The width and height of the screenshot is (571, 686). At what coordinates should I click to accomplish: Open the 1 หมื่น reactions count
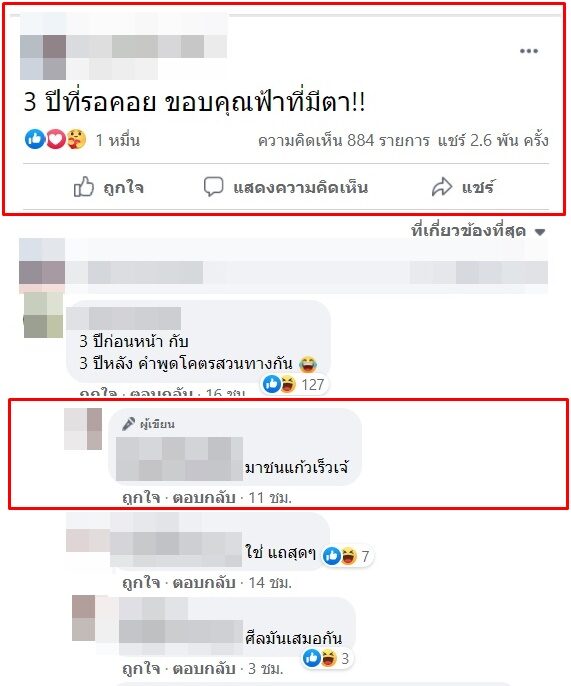click(118, 140)
